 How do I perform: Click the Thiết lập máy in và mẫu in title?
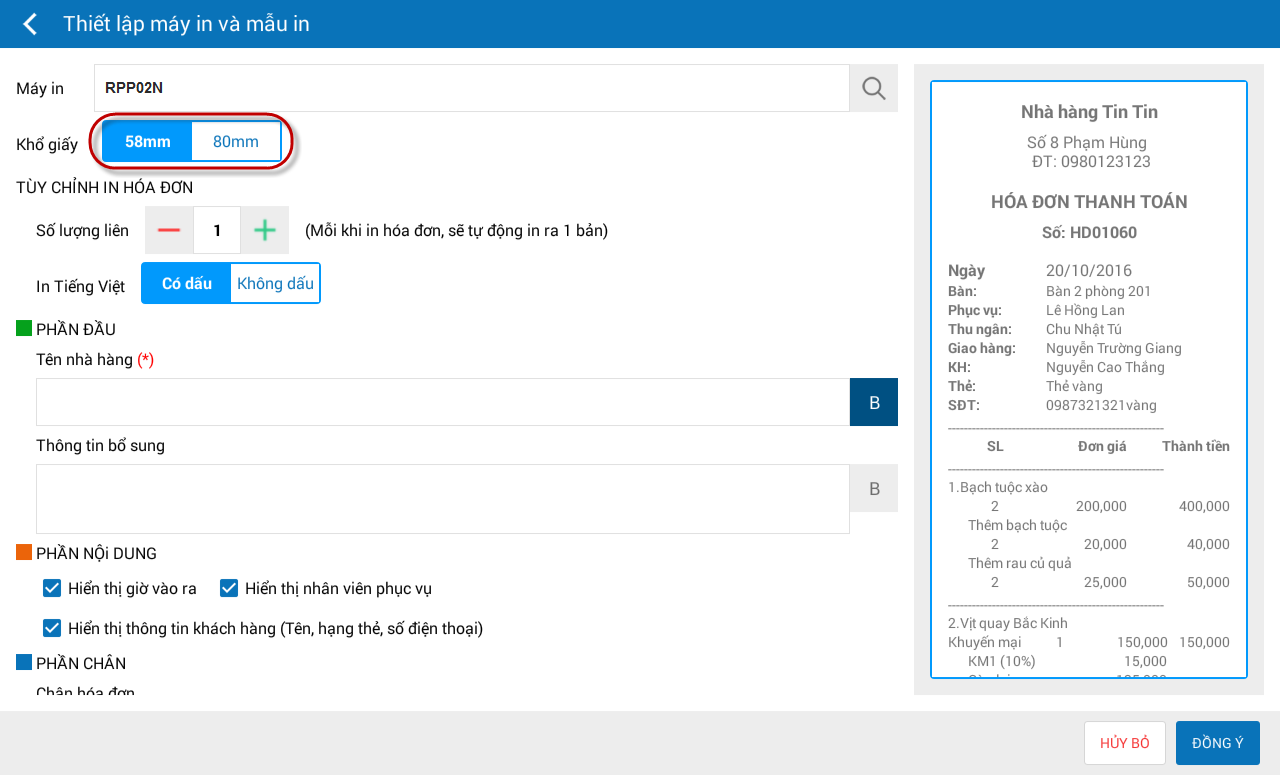coord(186,24)
